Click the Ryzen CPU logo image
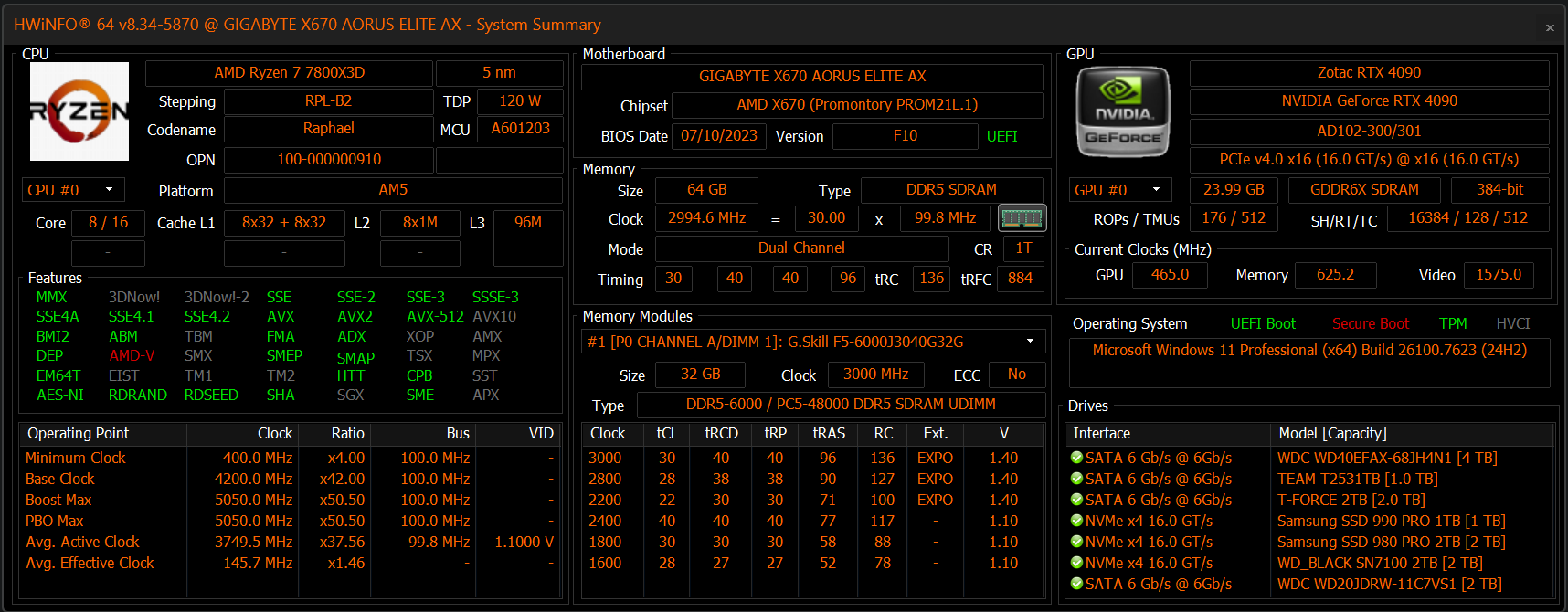This screenshot has width=1568, height=612. [x=79, y=111]
